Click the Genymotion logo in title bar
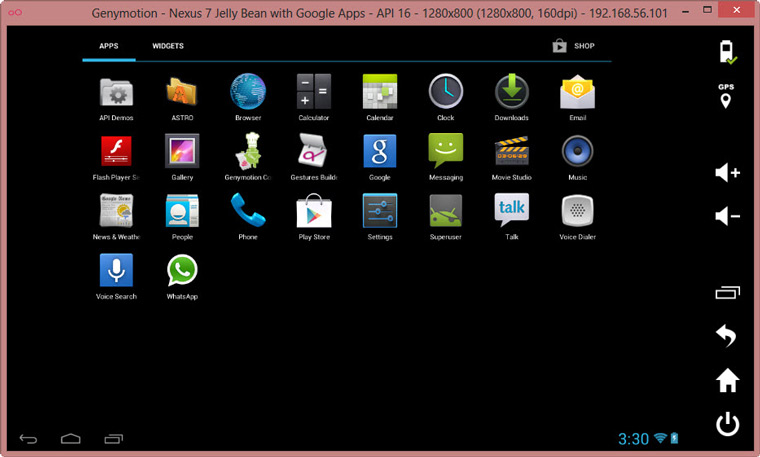 pos(15,12)
